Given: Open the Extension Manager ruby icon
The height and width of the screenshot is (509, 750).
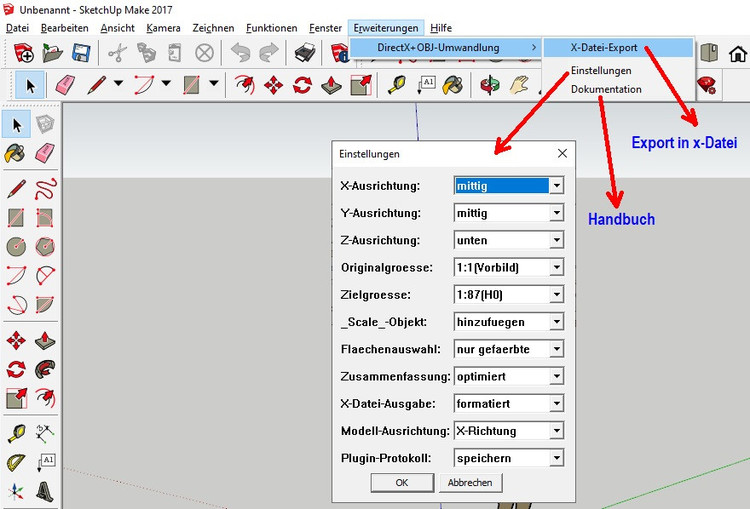Looking at the screenshot, I should pyautogui.click(x=706, y=85).
